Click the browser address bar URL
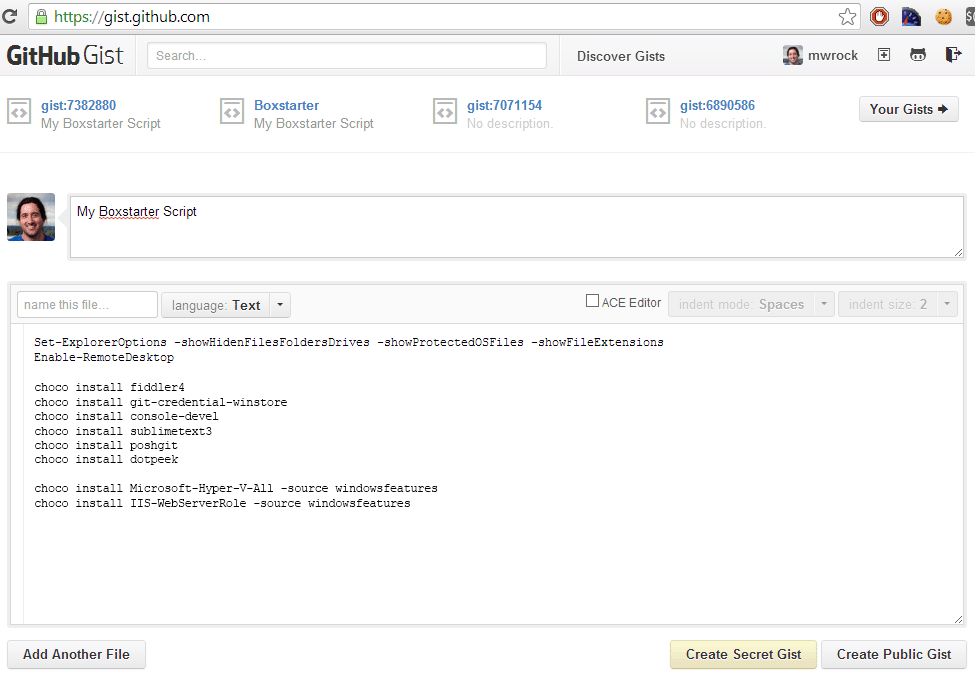 coord(132,17)
